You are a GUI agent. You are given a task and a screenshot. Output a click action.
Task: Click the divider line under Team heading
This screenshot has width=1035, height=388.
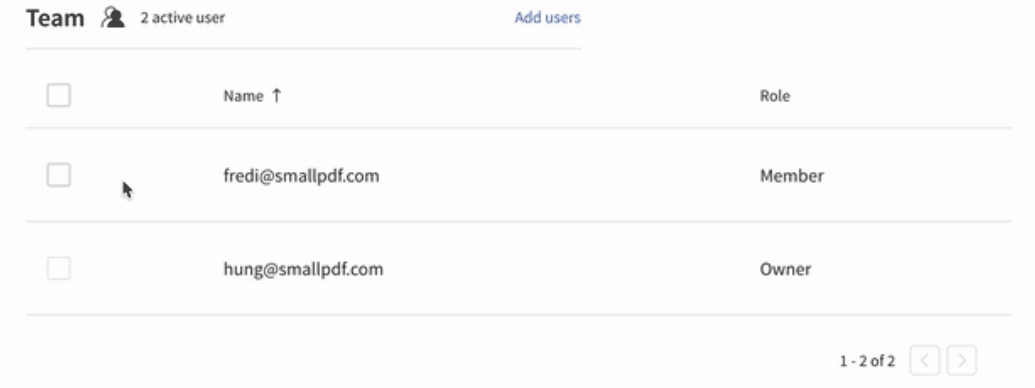[x=304, y=48]
